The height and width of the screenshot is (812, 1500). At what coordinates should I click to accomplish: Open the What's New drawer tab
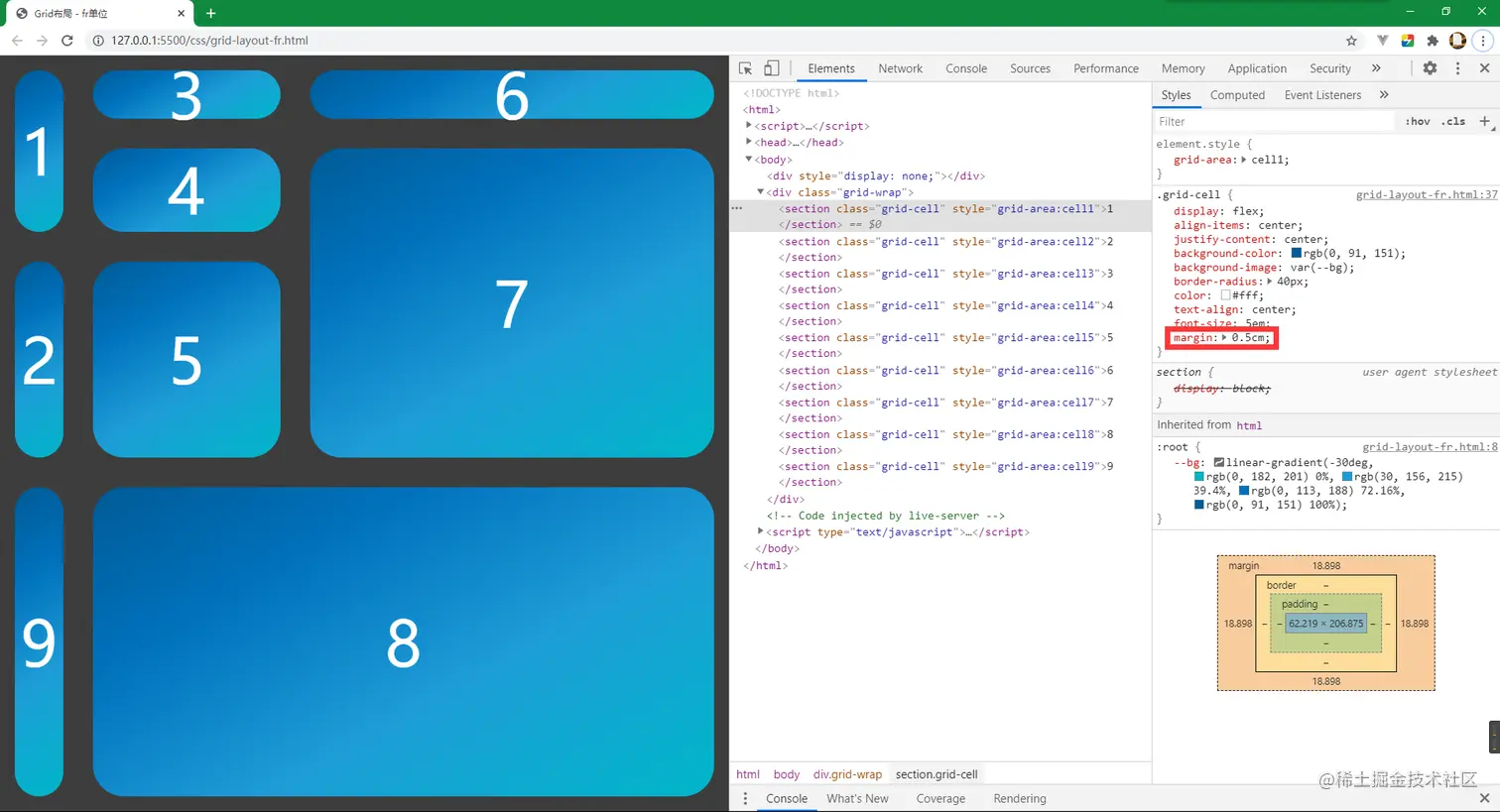click(857, 798)
